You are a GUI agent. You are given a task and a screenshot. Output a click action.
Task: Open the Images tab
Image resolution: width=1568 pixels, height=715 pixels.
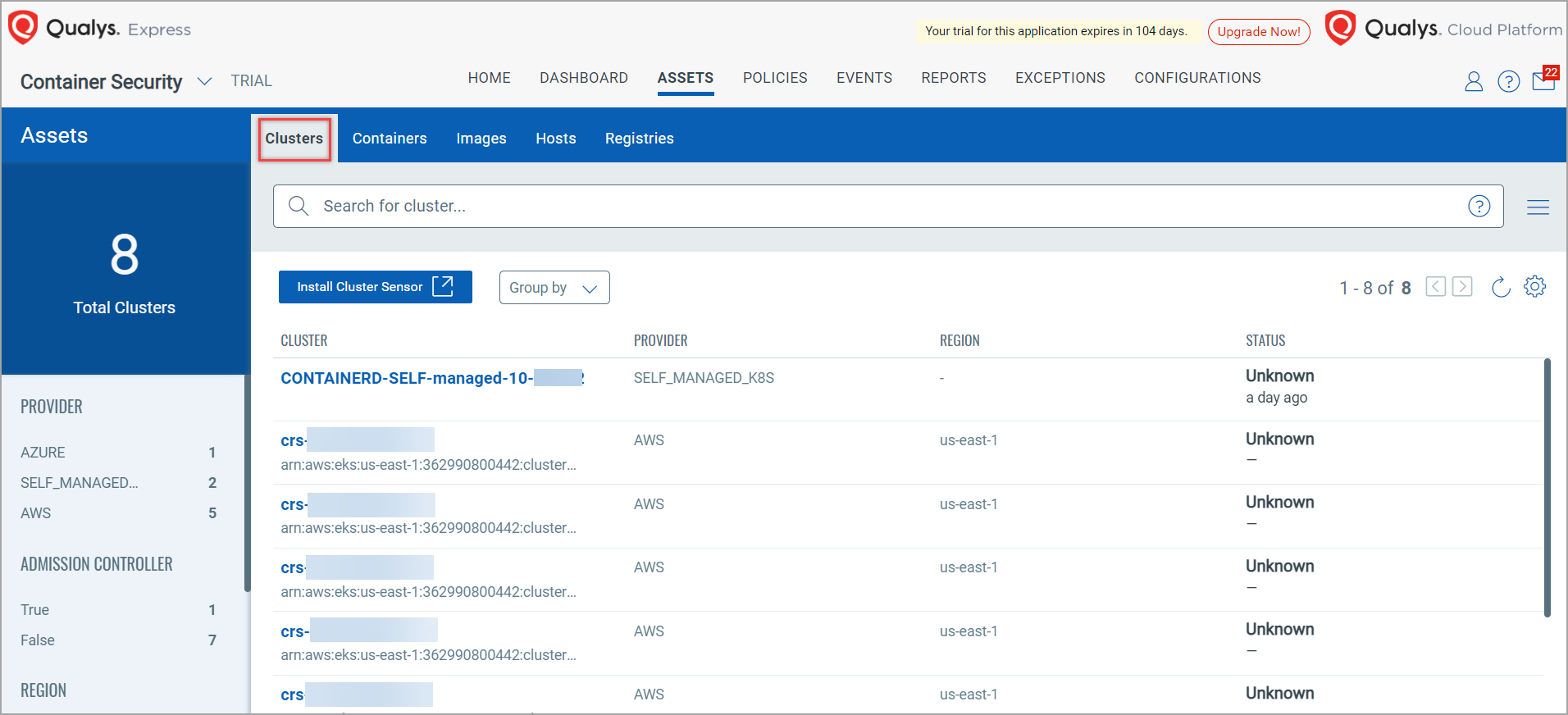[x=481, y=139]
